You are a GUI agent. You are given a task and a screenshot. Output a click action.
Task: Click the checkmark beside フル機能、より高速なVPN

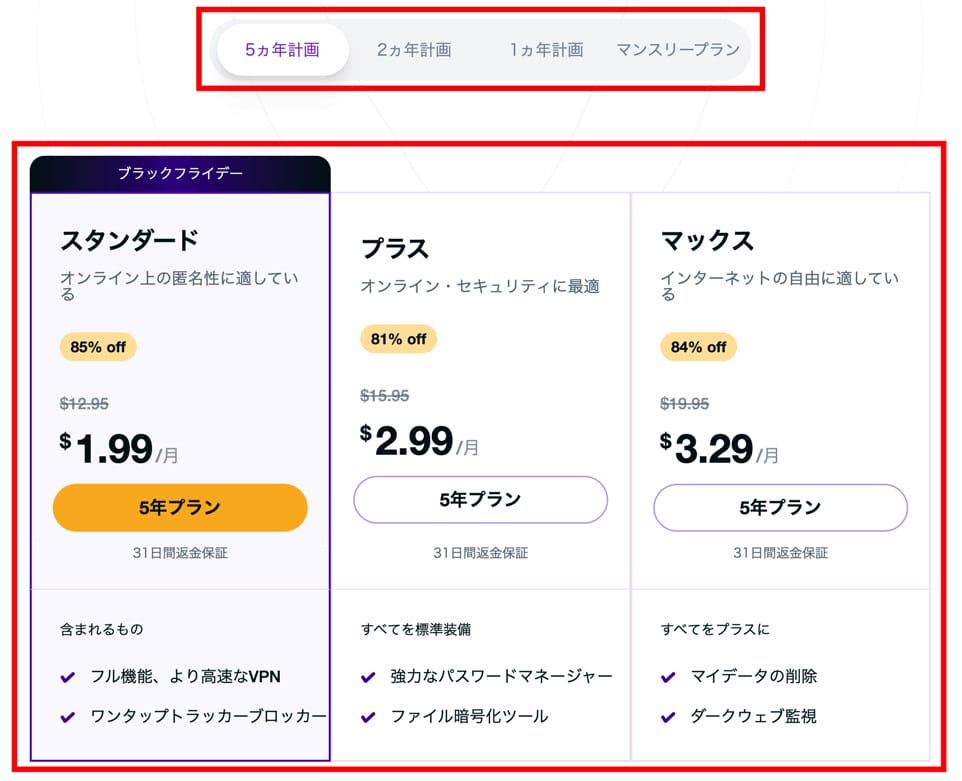point(68,677)
